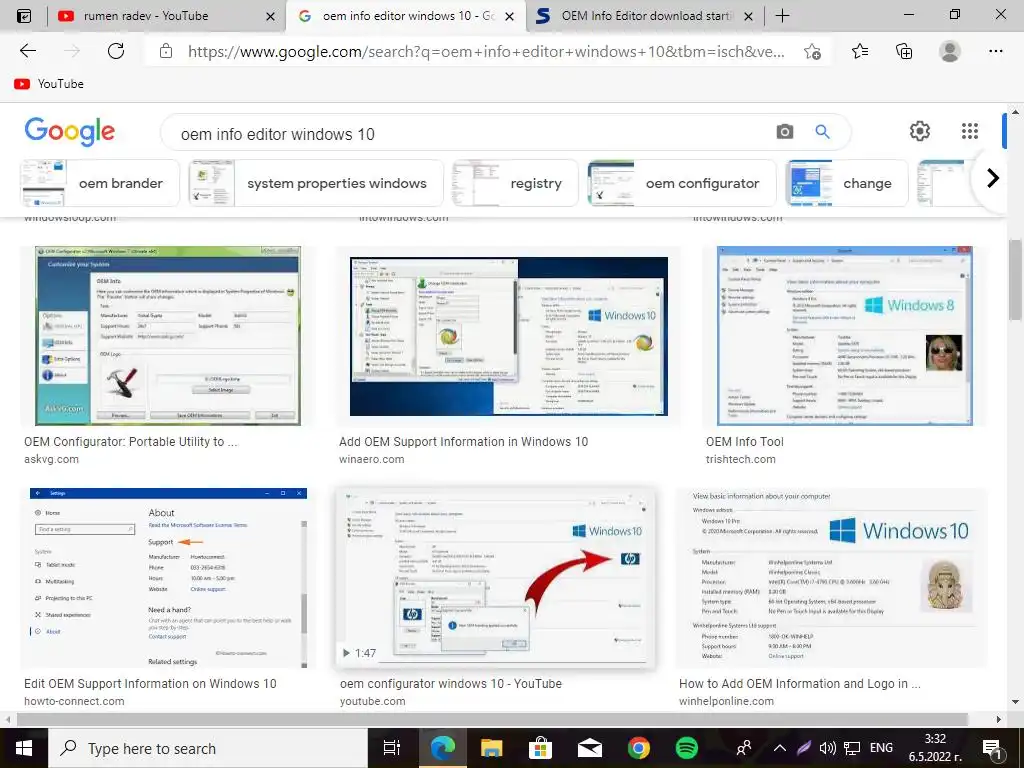Open How to Add OEM Information link

[x=799, y=684]
